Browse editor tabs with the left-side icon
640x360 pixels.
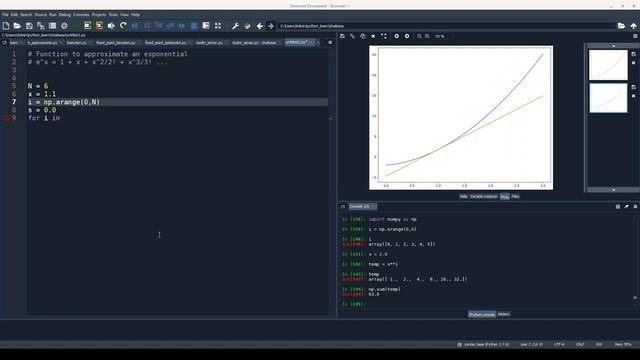(x=4, y=42)
